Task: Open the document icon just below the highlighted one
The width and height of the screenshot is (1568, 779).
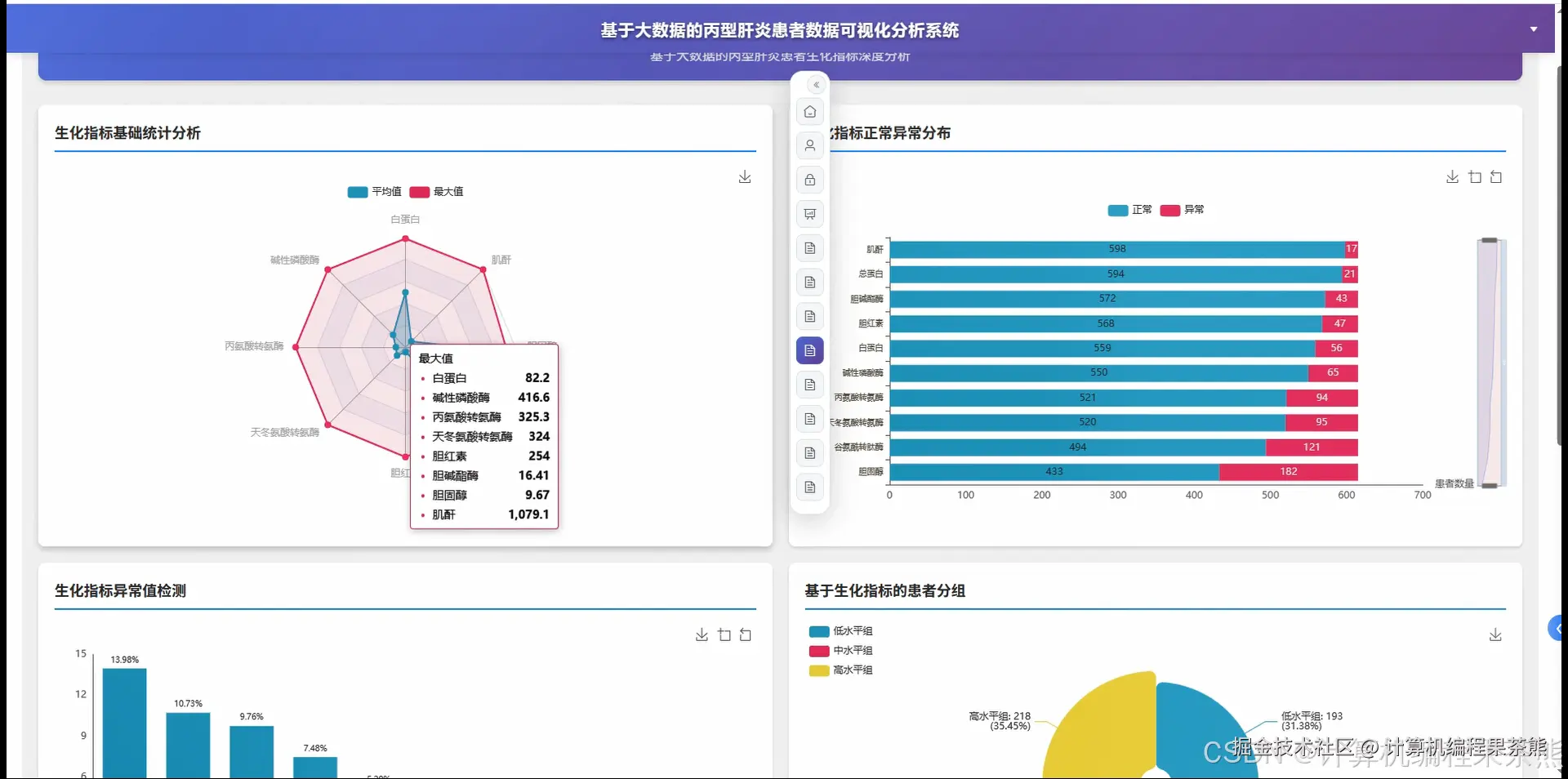Action: (810, 385)
